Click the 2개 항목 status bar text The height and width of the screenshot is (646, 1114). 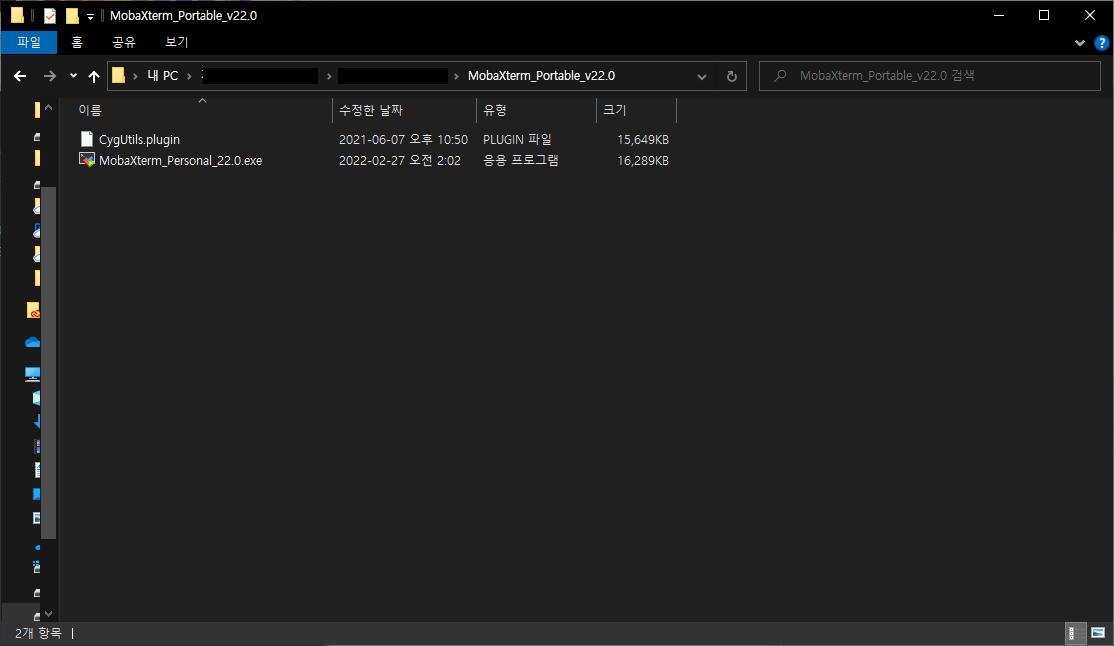[x=38, y=633]
